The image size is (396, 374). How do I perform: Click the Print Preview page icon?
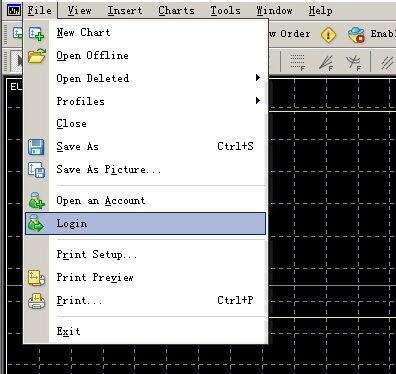tap(36, 278)
